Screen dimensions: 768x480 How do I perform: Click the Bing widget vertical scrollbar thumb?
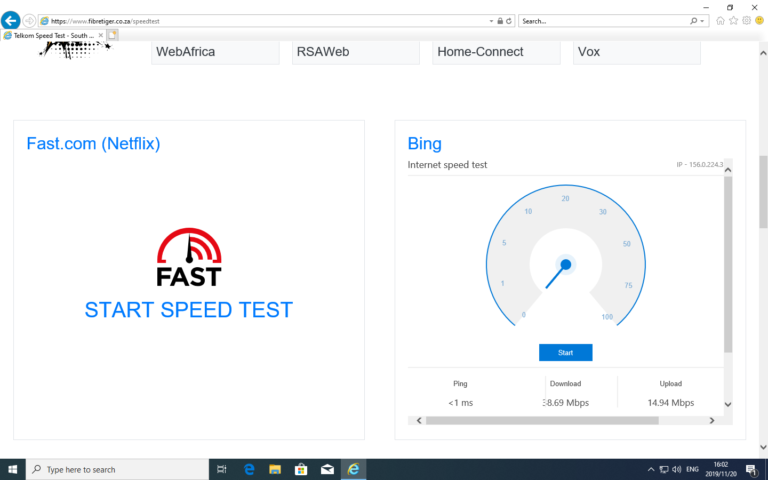click(728, 264)
